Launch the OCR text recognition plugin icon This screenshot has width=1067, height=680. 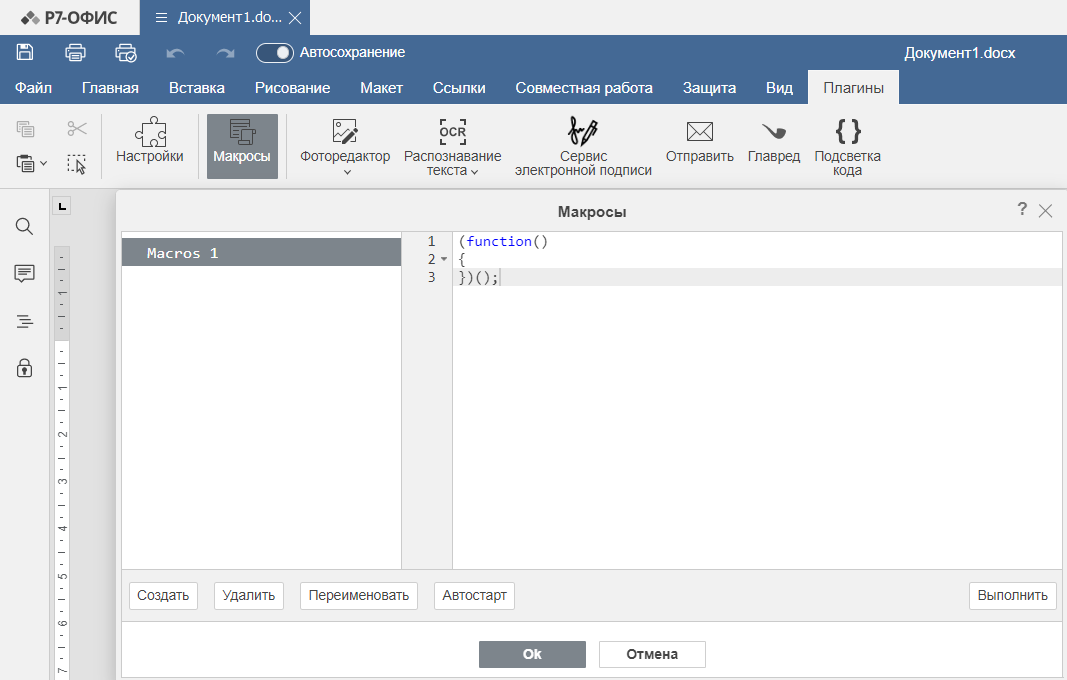pos(452,132)
